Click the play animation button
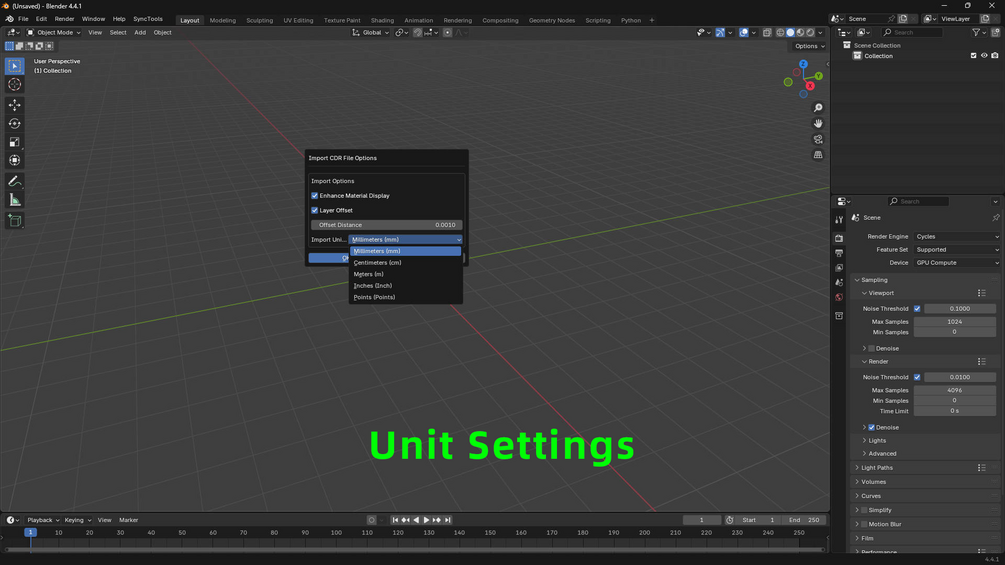The height and width of the screenshot is (565, 1005). coord(426,520)
